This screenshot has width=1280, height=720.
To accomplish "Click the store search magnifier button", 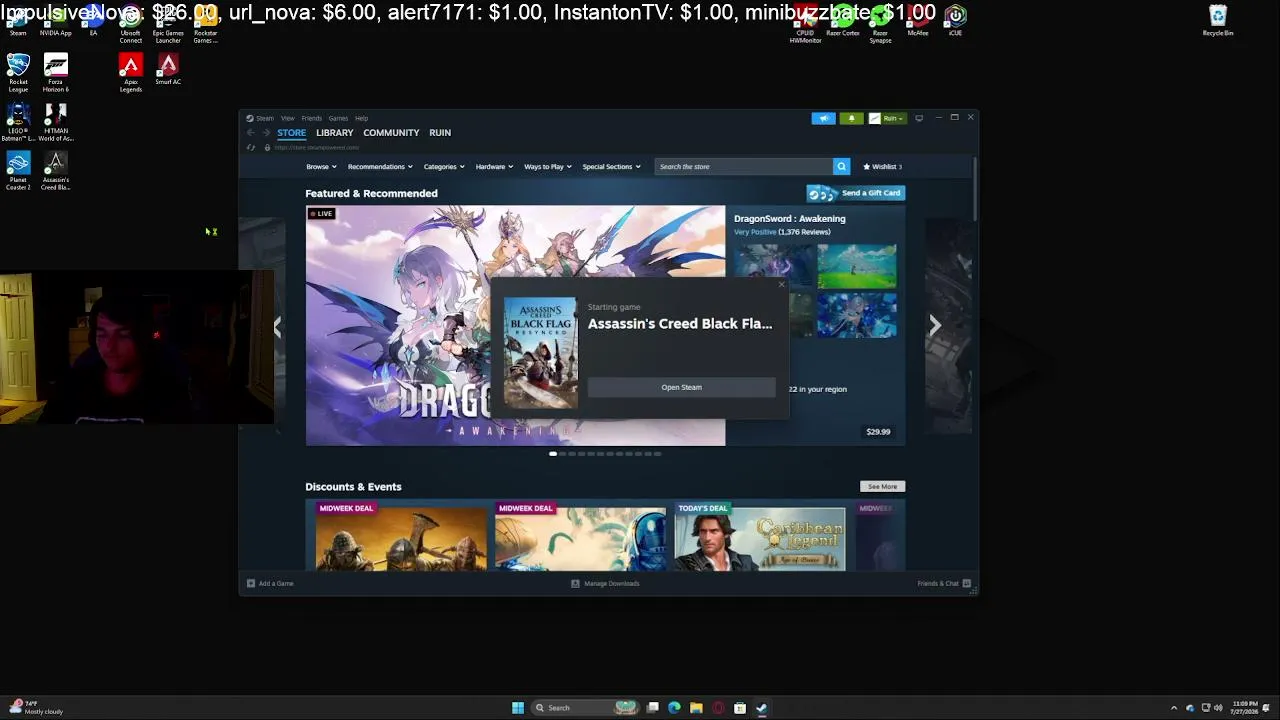I will tap(841, 167).
